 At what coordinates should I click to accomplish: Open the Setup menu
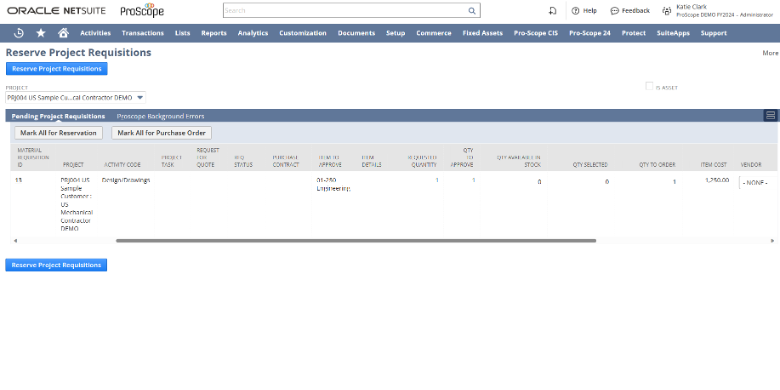click(395, 33)
